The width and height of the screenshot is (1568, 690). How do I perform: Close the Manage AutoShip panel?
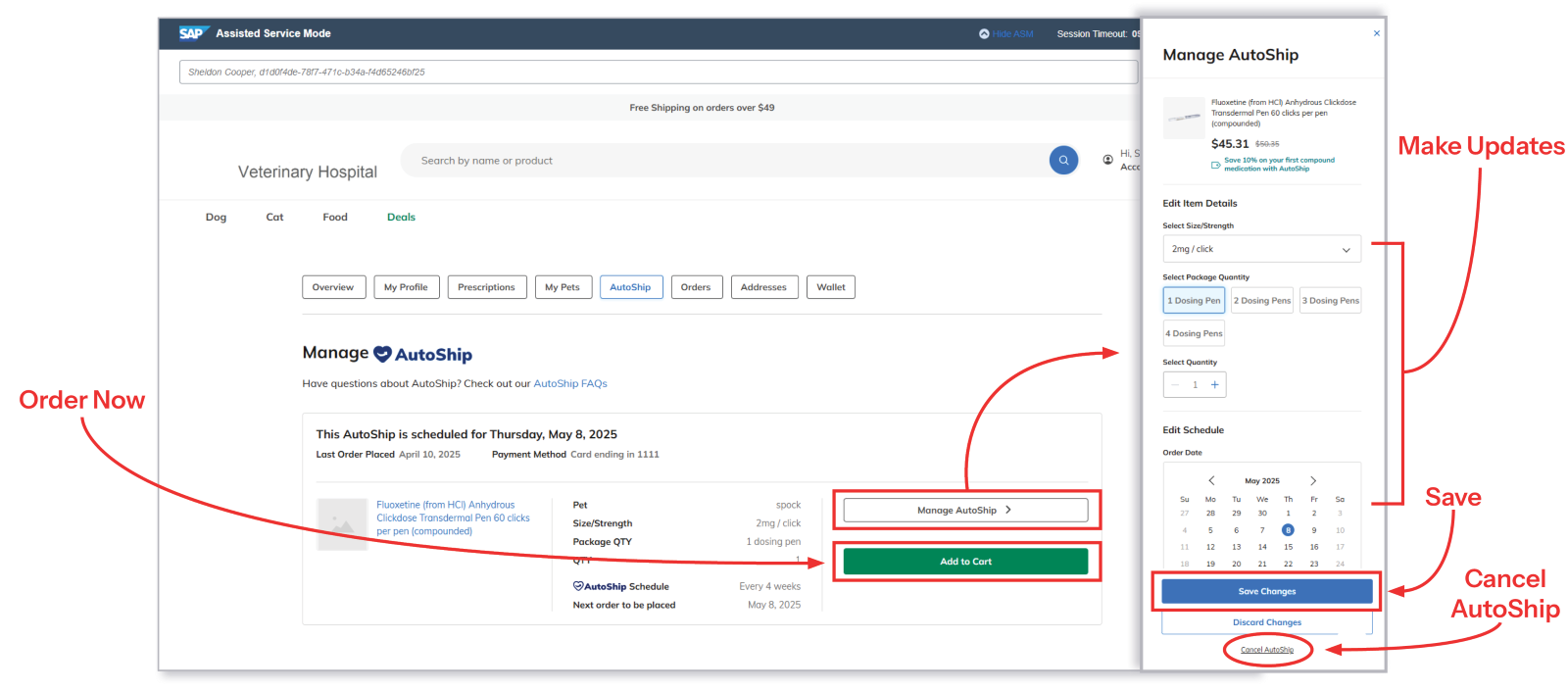[1376, 33]
